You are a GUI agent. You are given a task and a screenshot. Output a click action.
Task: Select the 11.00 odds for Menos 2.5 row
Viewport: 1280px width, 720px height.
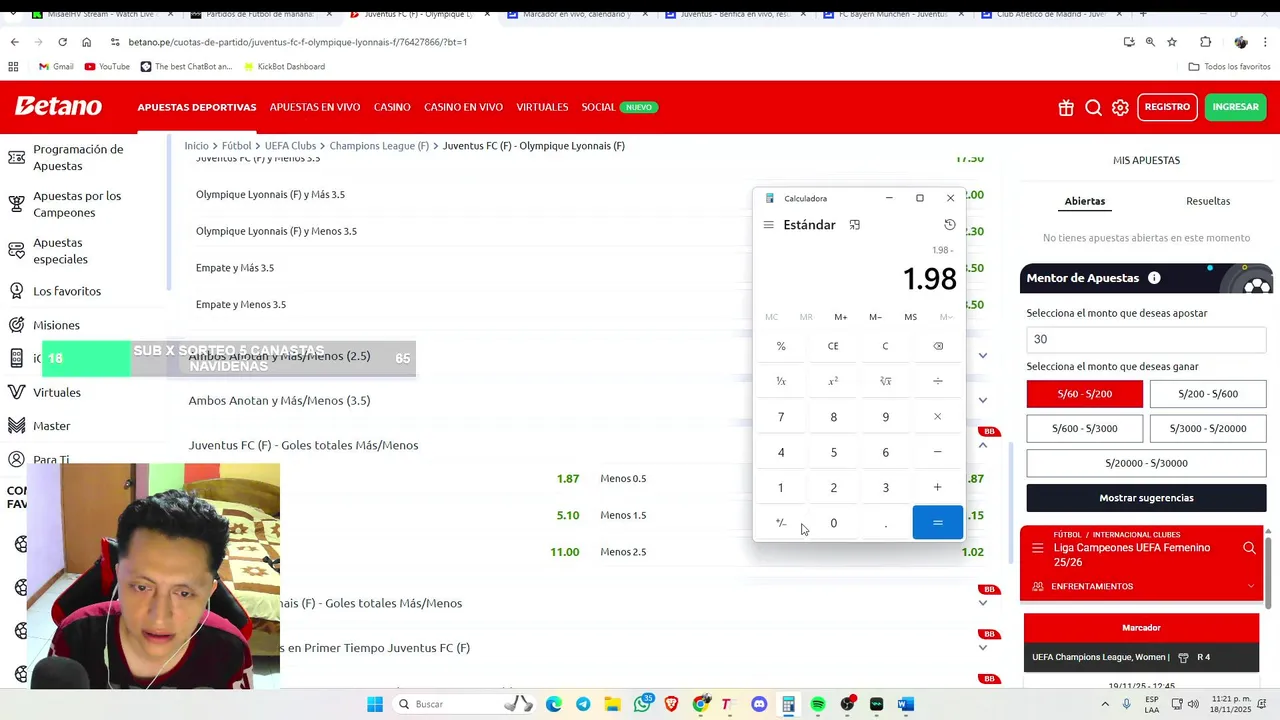pyautogui.click(x=564, y=552)
